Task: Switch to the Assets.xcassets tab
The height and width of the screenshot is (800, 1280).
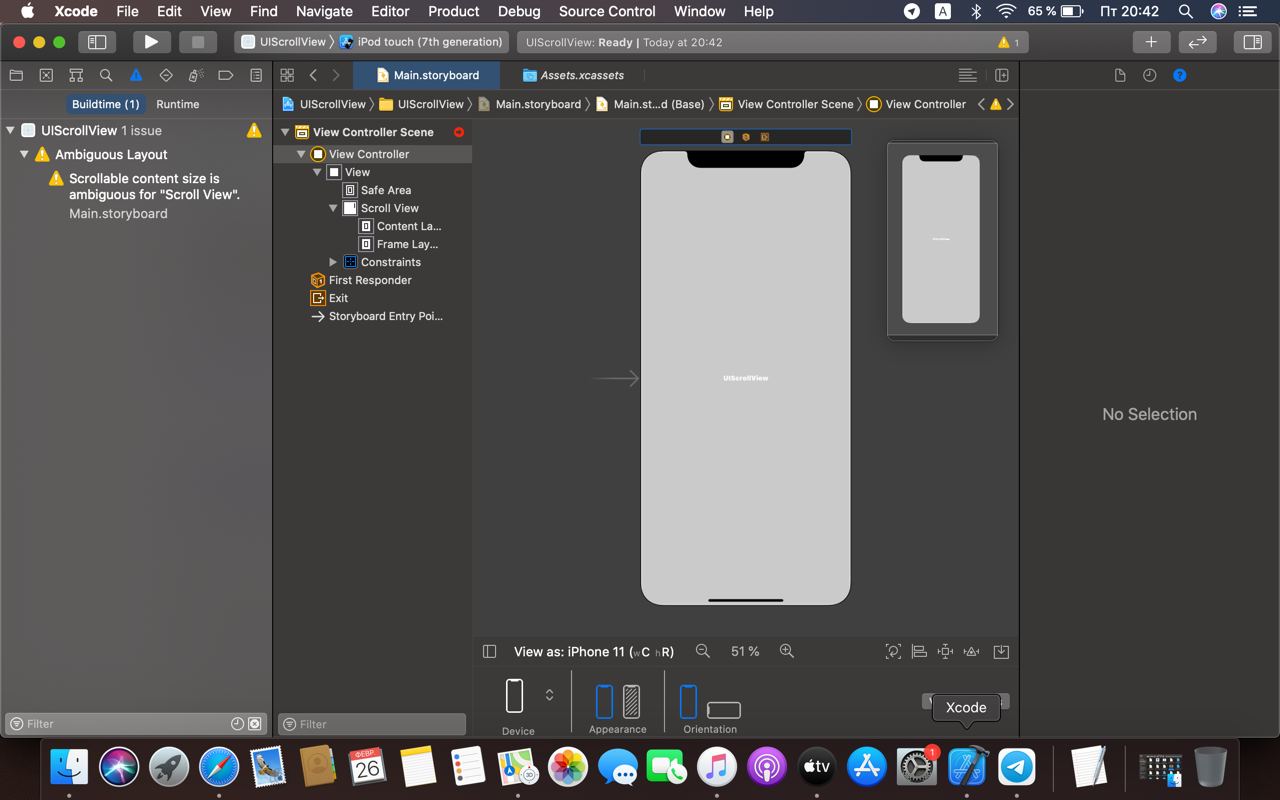Action: click(x=581, y=75)
